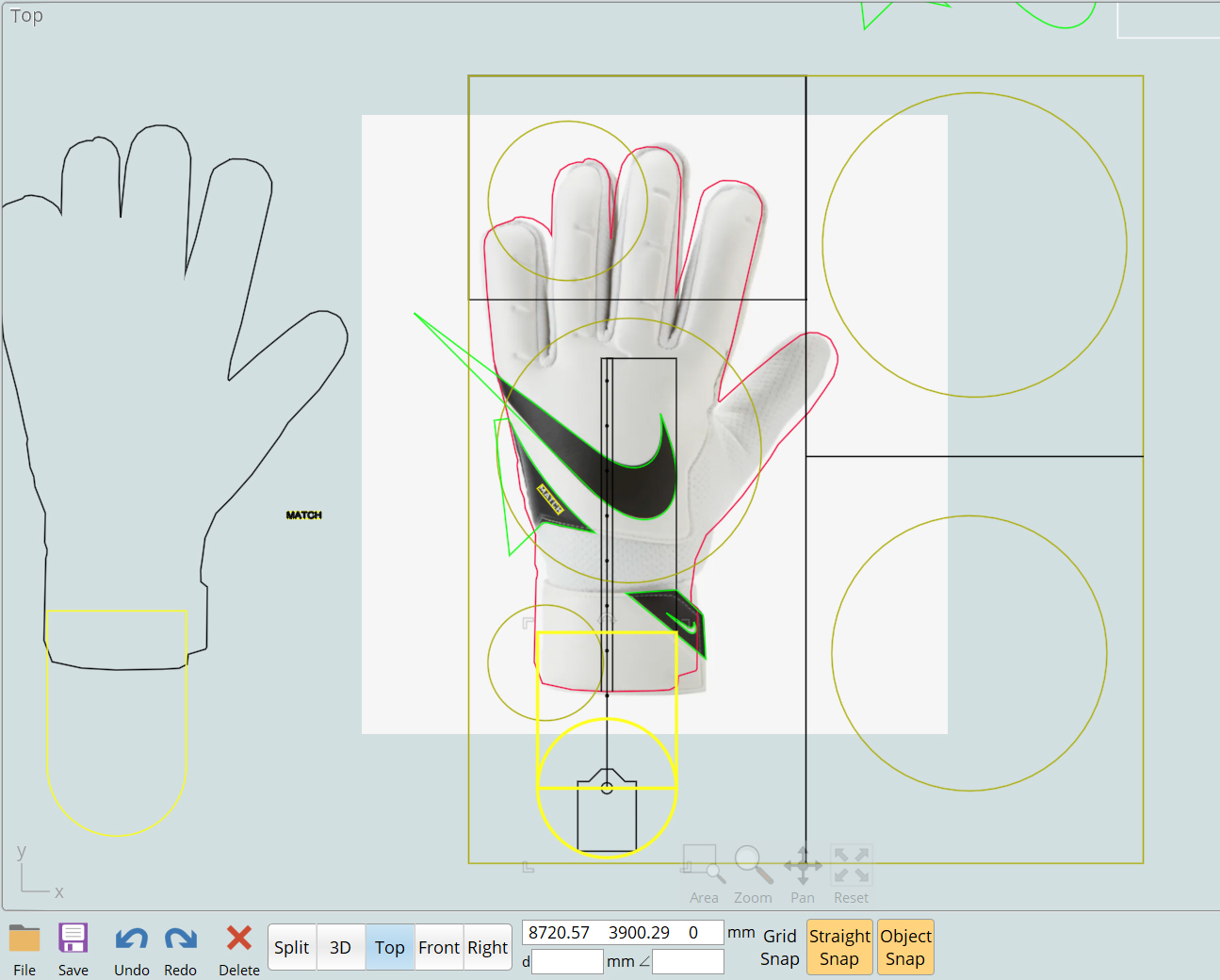Toggle Straight Snap off
Viewport: 1220px width, 980px height.
(839, 947)
